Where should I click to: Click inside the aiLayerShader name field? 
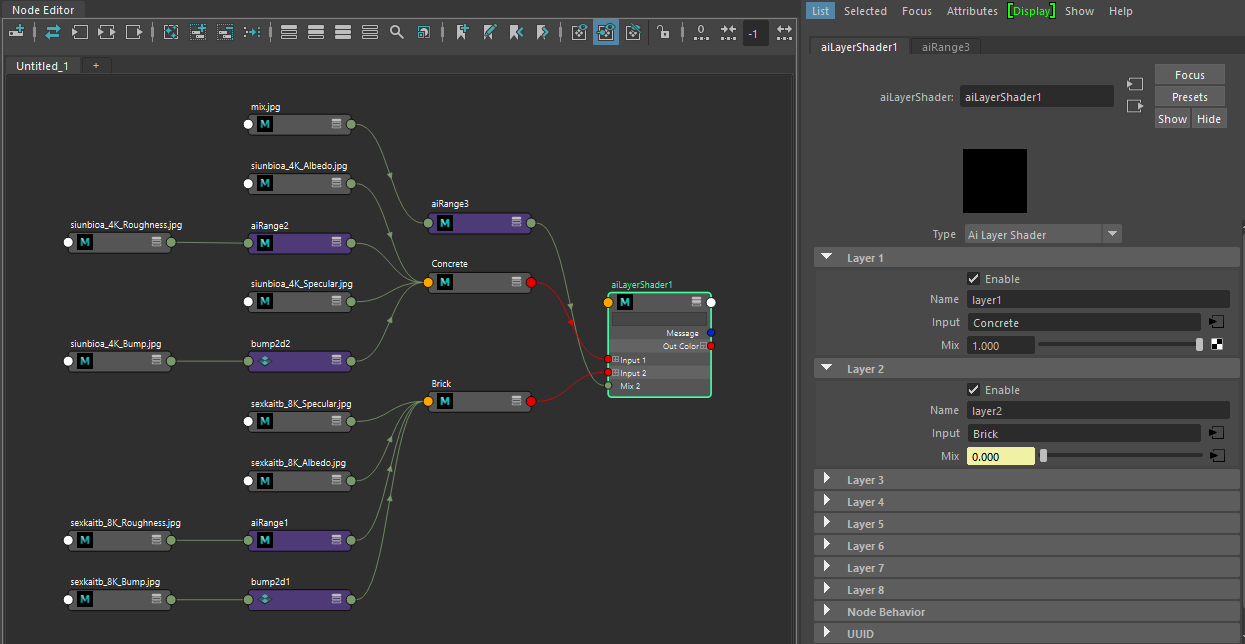tap(1036, 96)
